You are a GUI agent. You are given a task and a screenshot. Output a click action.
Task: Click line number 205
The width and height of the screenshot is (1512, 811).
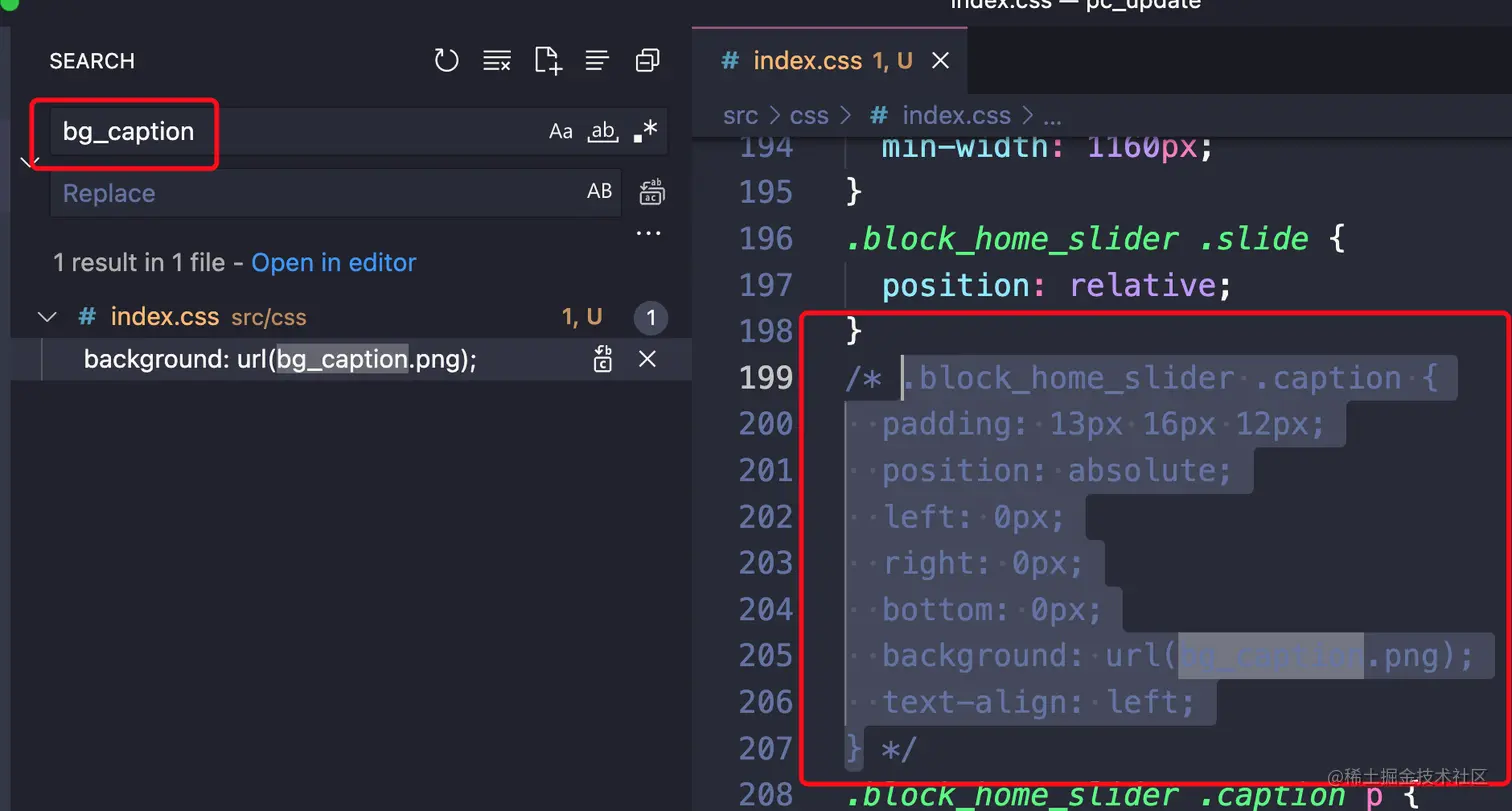coord(766,656)
